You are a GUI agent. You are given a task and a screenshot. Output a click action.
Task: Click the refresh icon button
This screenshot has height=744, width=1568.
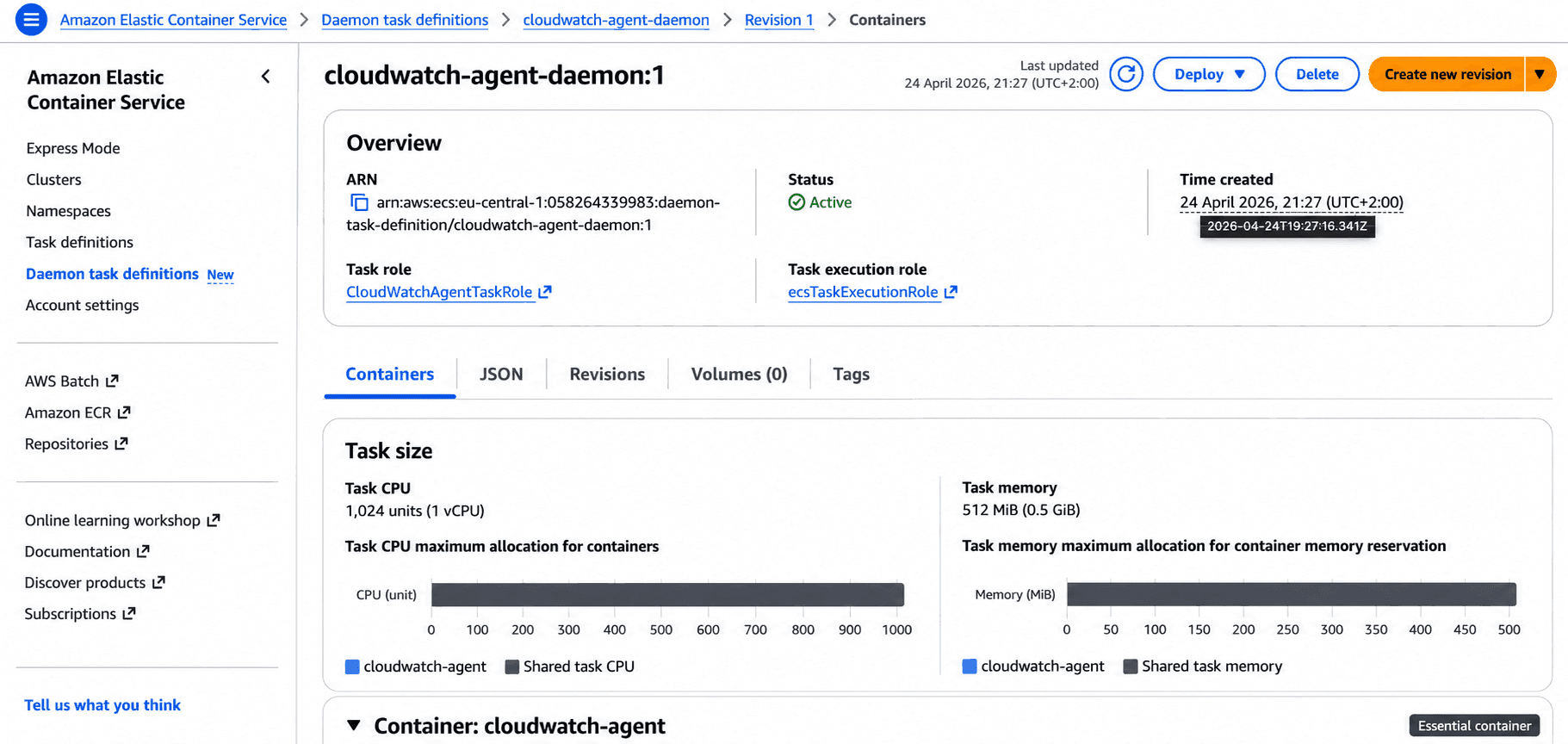click(x=1126, y=74)
